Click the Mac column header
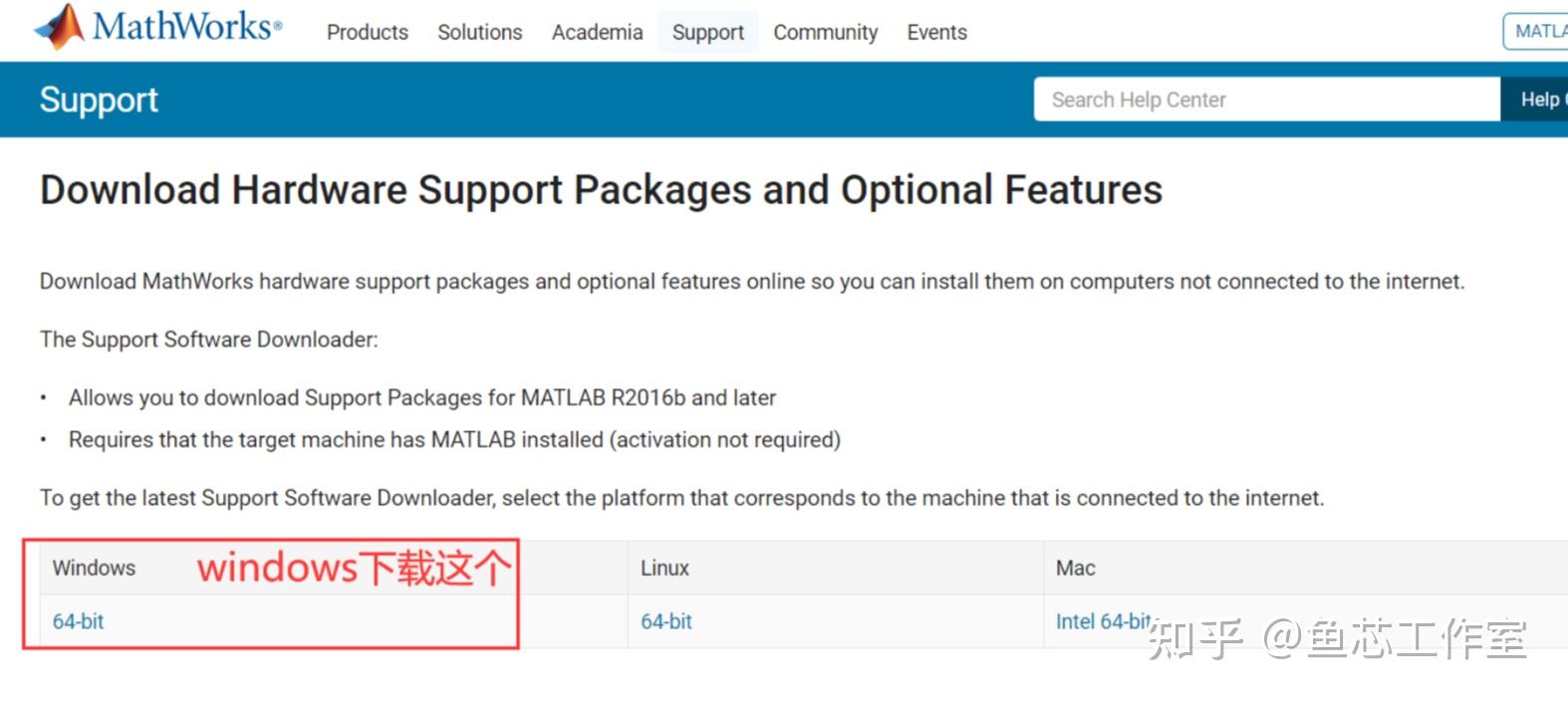Viewport: 1568px width, 703px height. click(x=1075, y=568)
